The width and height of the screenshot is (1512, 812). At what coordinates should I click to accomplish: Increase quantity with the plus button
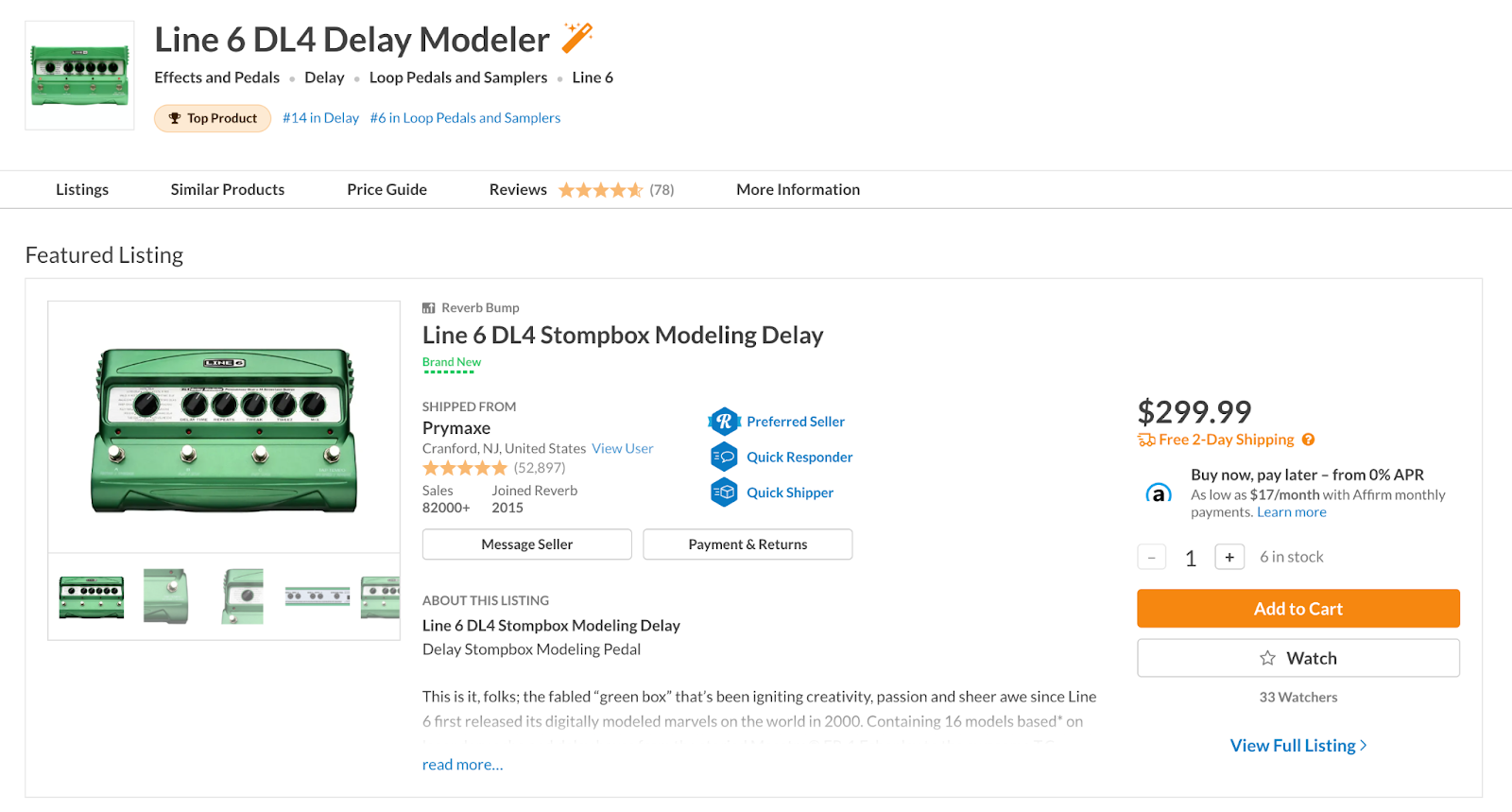click(x=1229, y=558)
